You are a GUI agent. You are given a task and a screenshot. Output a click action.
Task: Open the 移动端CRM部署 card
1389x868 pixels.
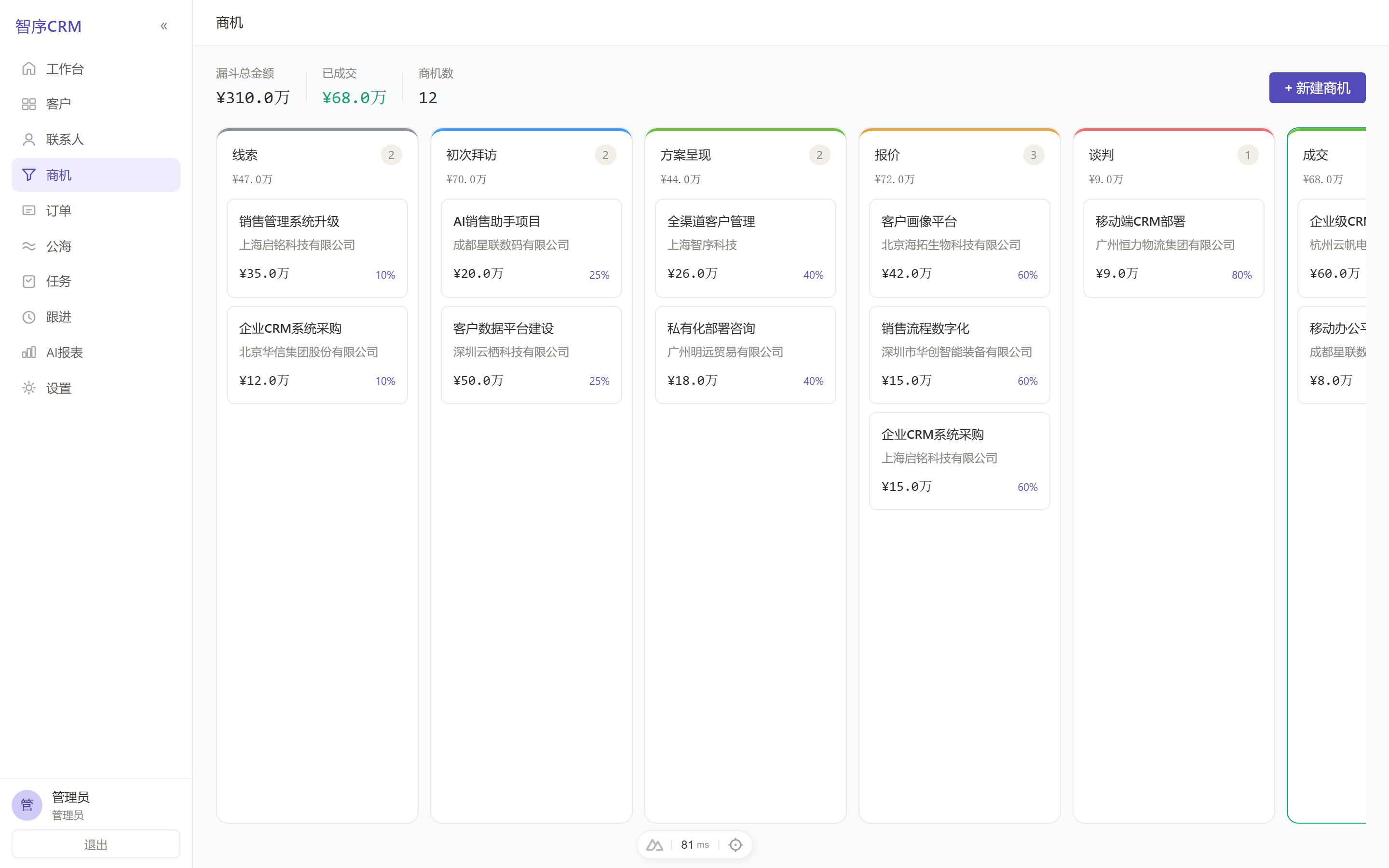click(1174, 248)
